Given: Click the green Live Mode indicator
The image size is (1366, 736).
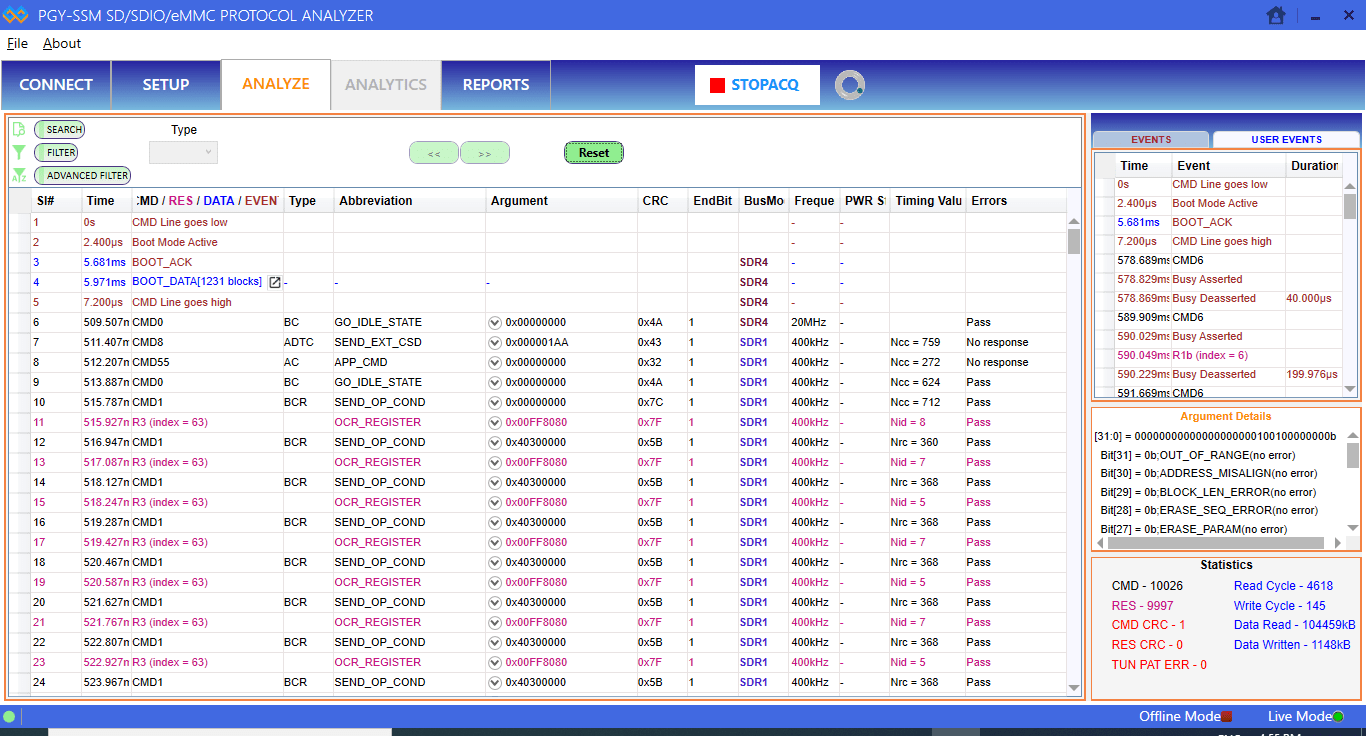Looking at the screenshot, I should coord(1337,716).
